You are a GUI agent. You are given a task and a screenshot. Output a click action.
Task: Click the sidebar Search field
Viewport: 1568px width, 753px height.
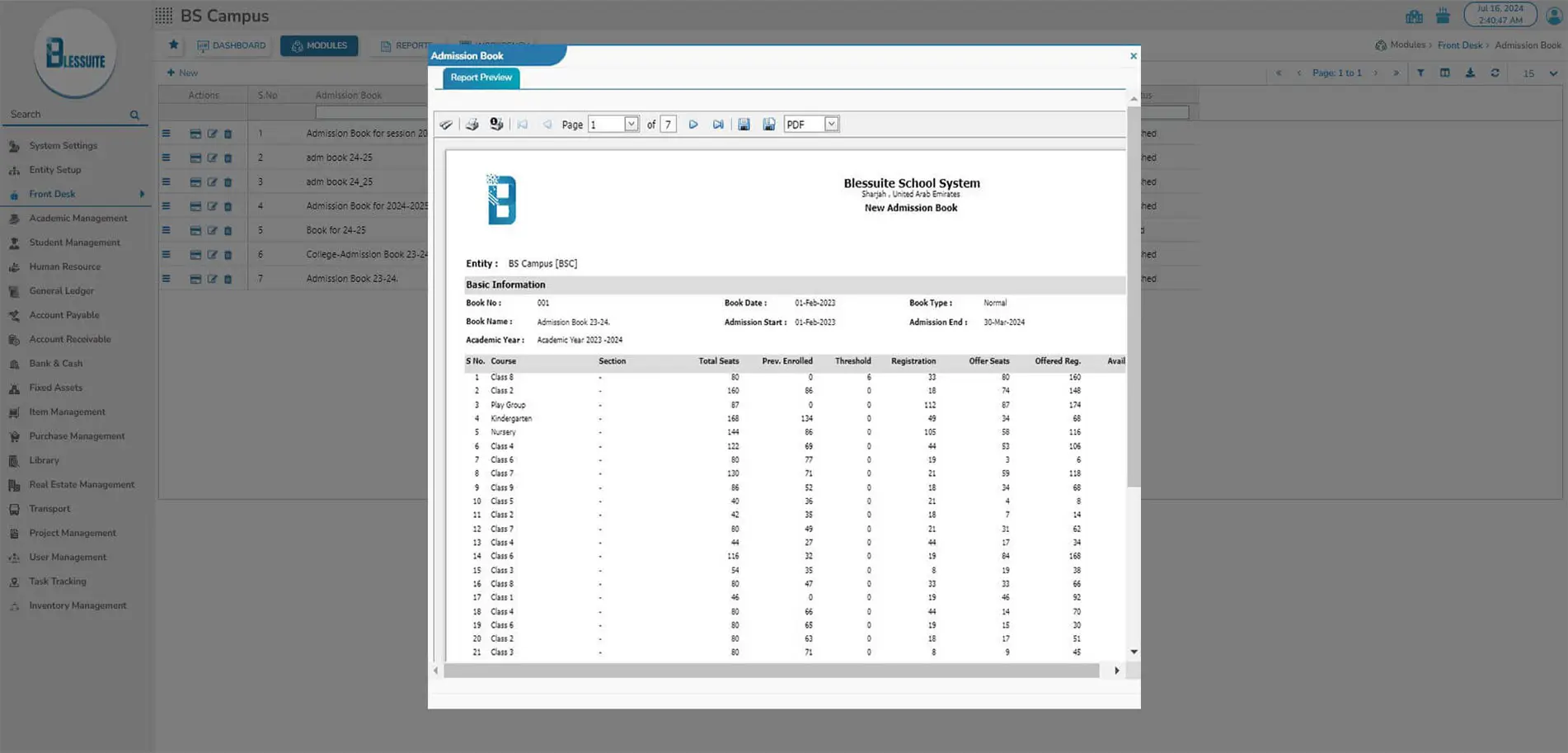(66, 115)
